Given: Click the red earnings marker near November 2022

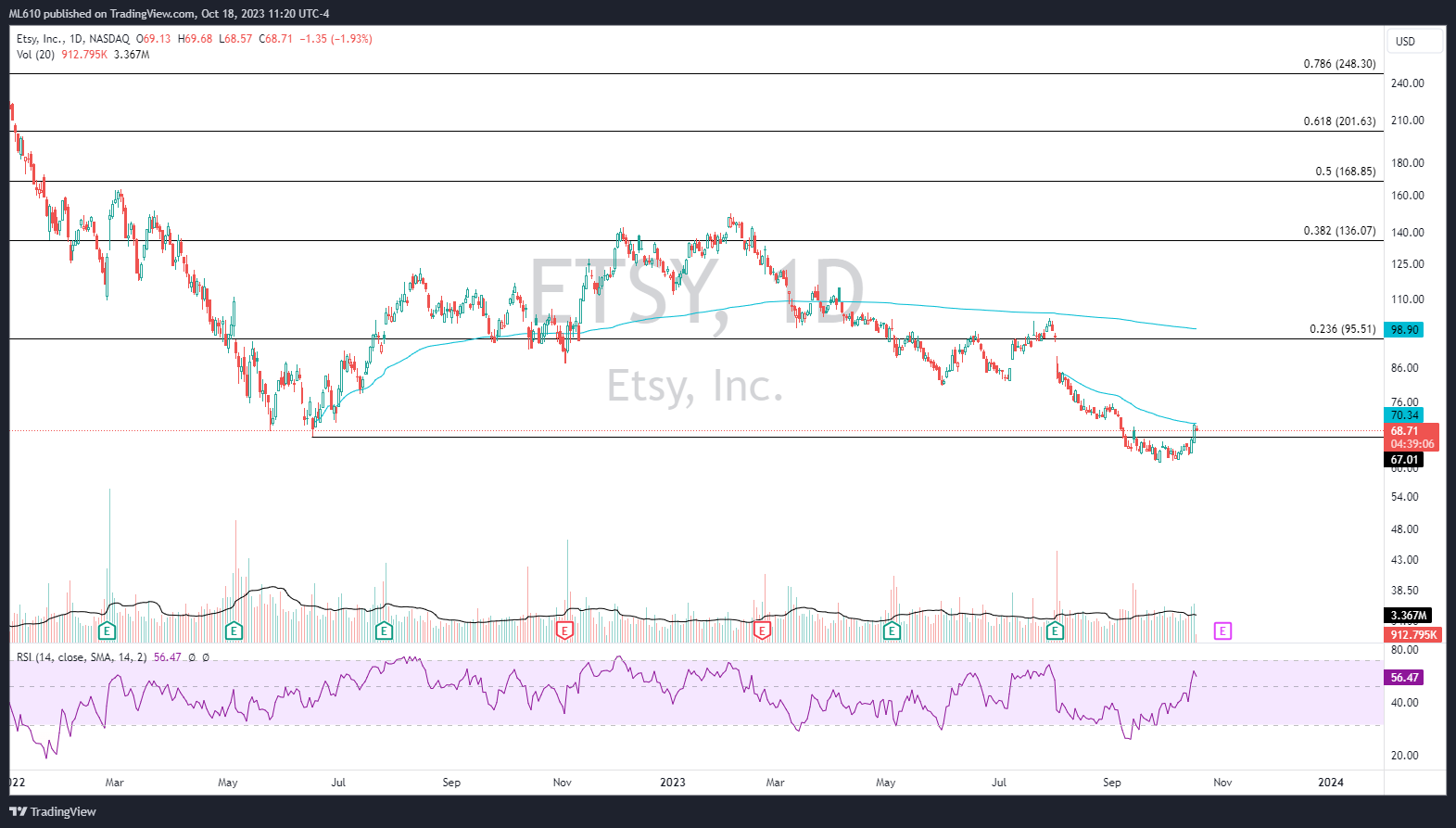Looking at the screenshot, I should (x=563, y=631).
